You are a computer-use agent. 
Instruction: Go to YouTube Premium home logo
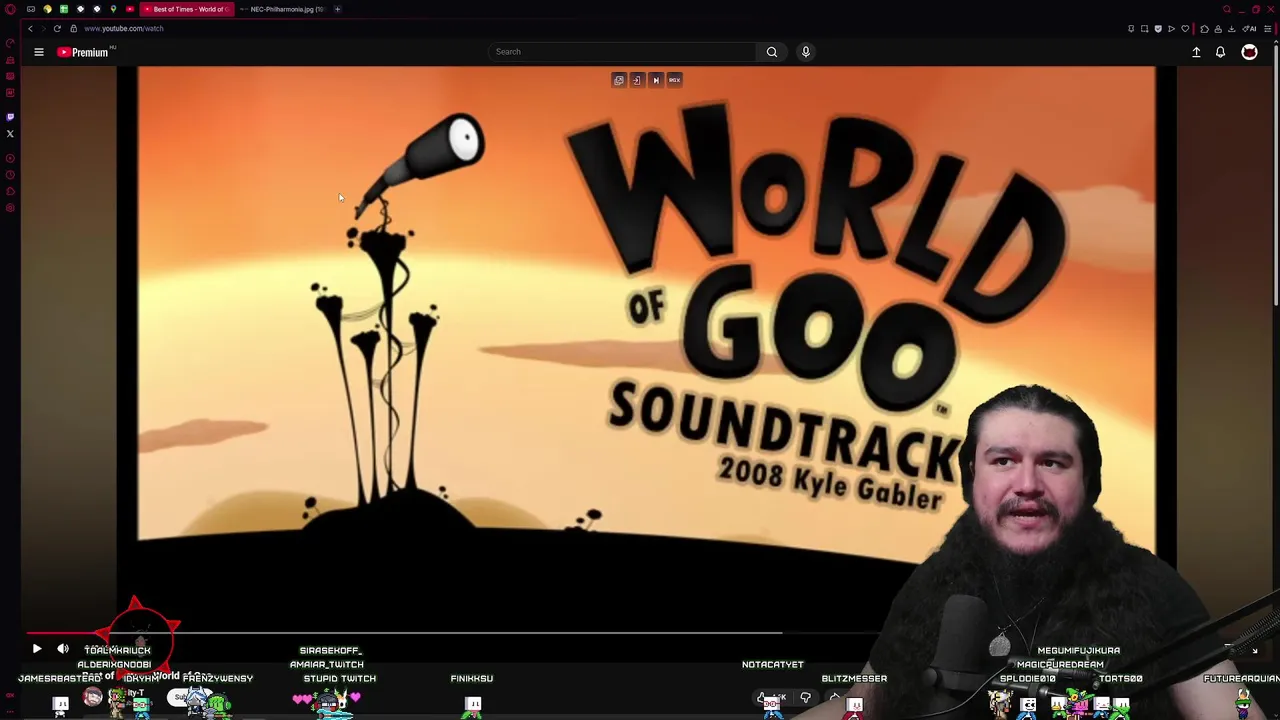coord(84,52)
